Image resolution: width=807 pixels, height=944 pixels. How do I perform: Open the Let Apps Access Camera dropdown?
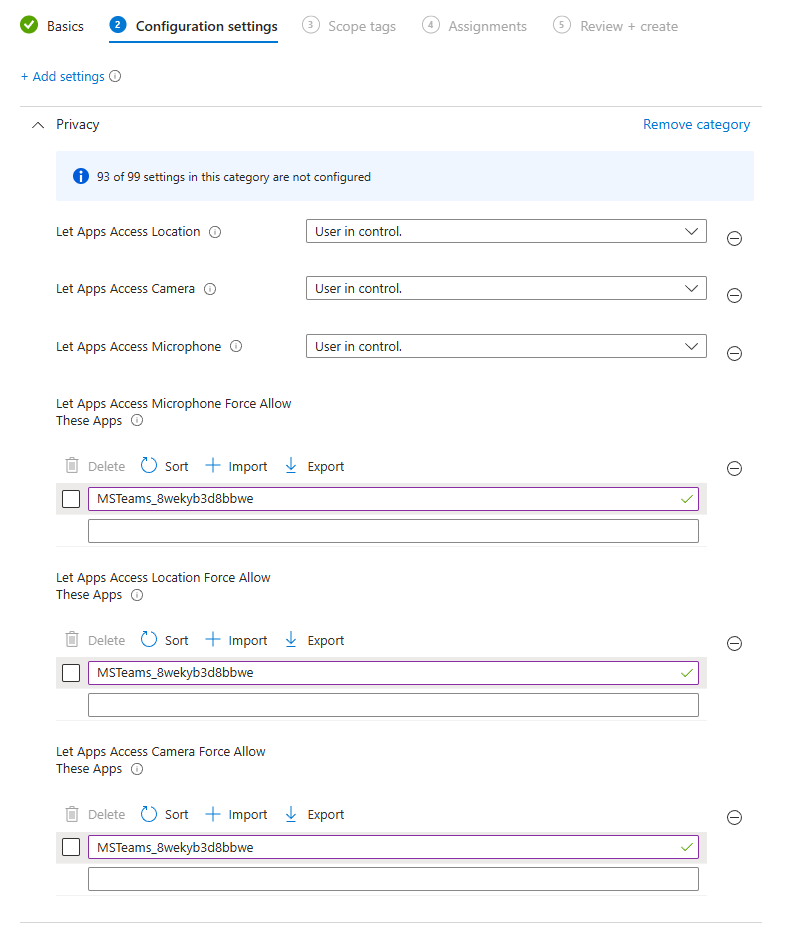506,289
